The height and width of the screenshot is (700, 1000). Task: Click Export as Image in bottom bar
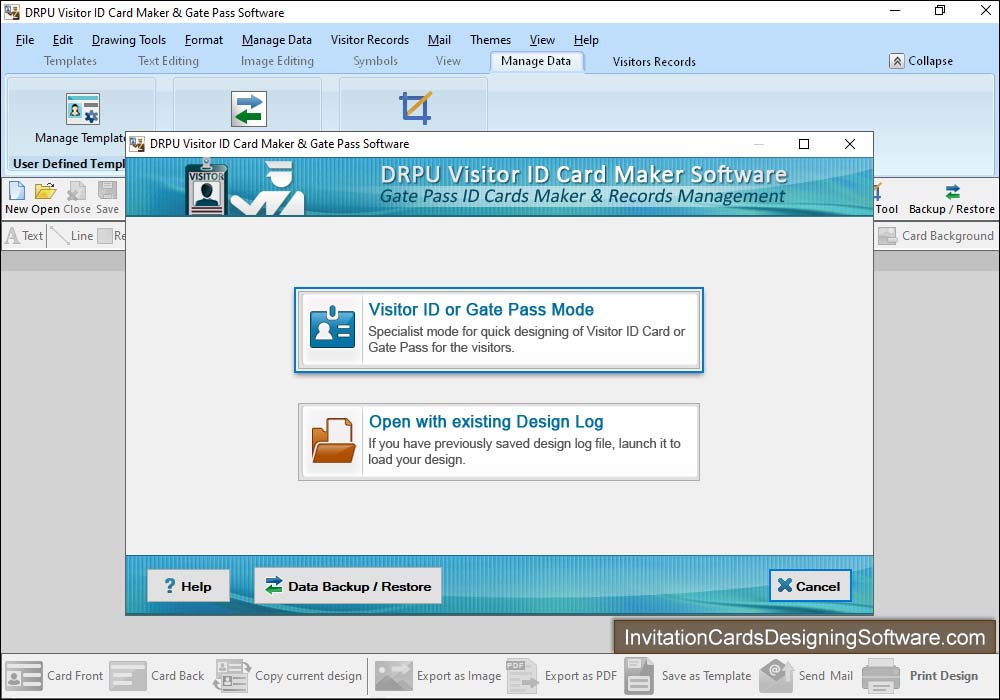438,676
